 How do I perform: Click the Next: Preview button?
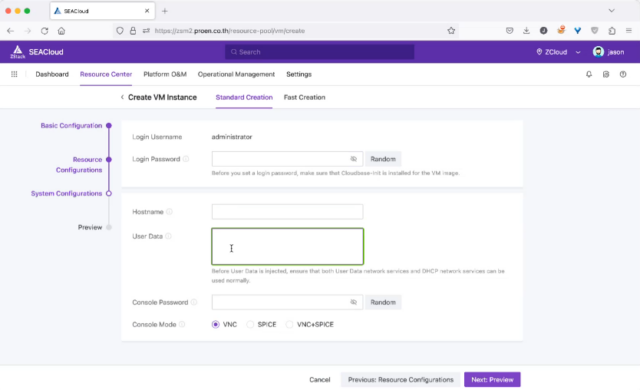point(492,379)
